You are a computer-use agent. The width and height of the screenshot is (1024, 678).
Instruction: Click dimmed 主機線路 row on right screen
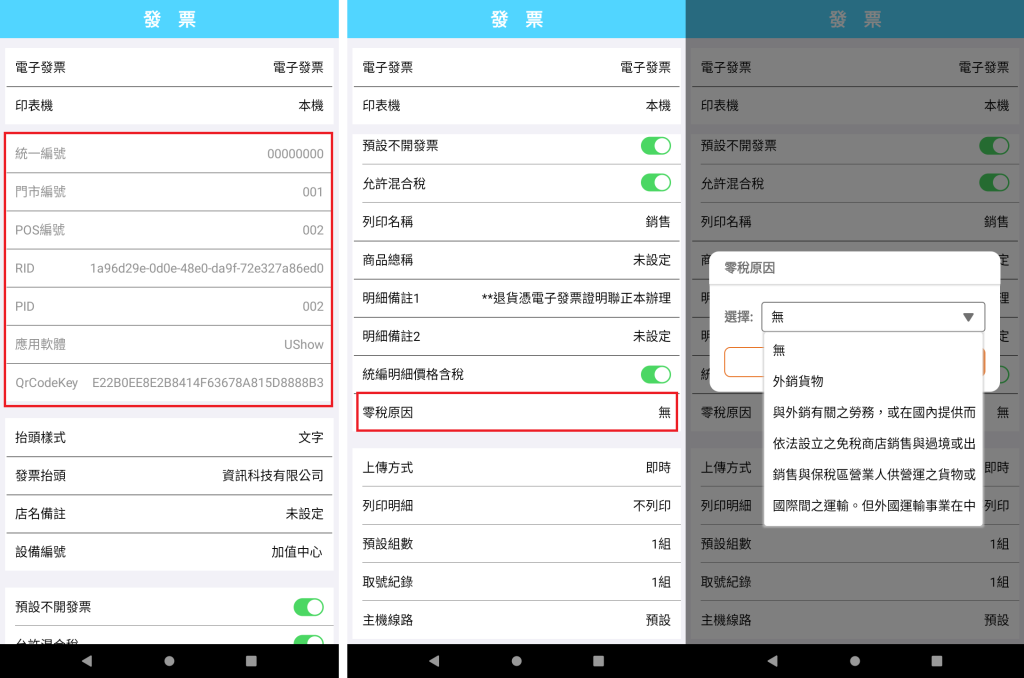click(855, 620)
